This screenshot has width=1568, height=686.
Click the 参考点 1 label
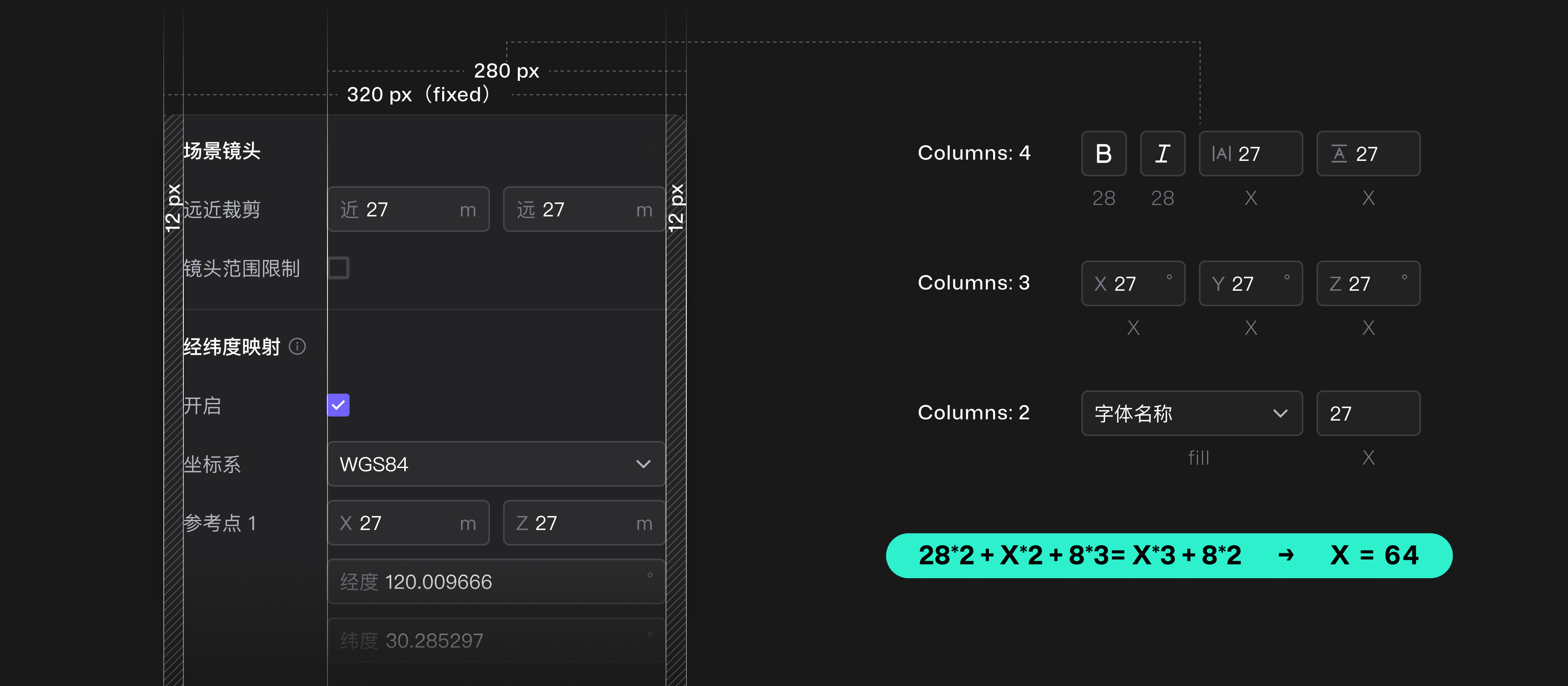(220, 522)
